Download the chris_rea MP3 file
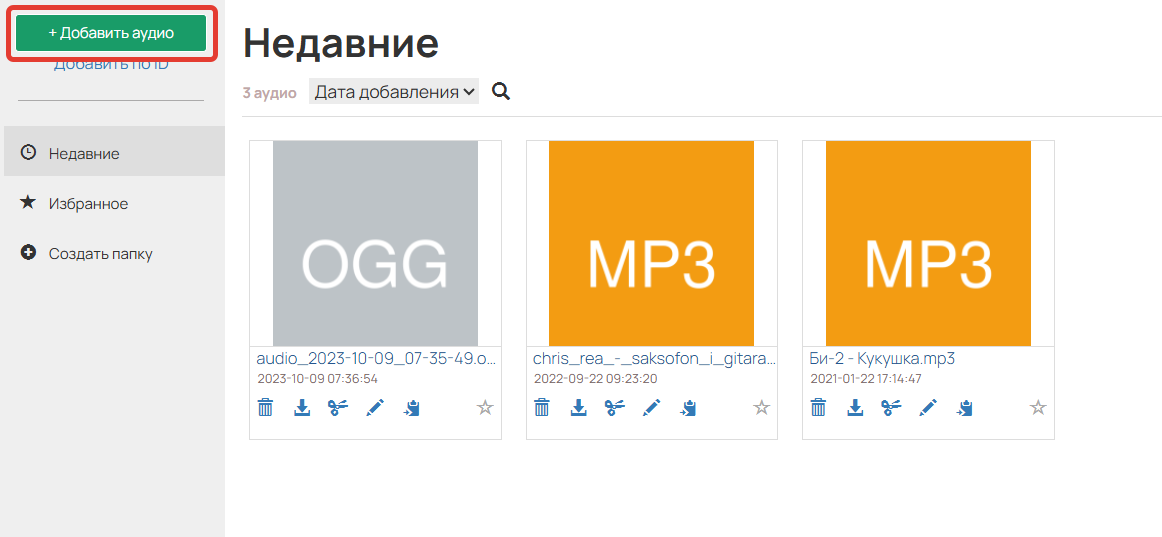 point(579,407)
